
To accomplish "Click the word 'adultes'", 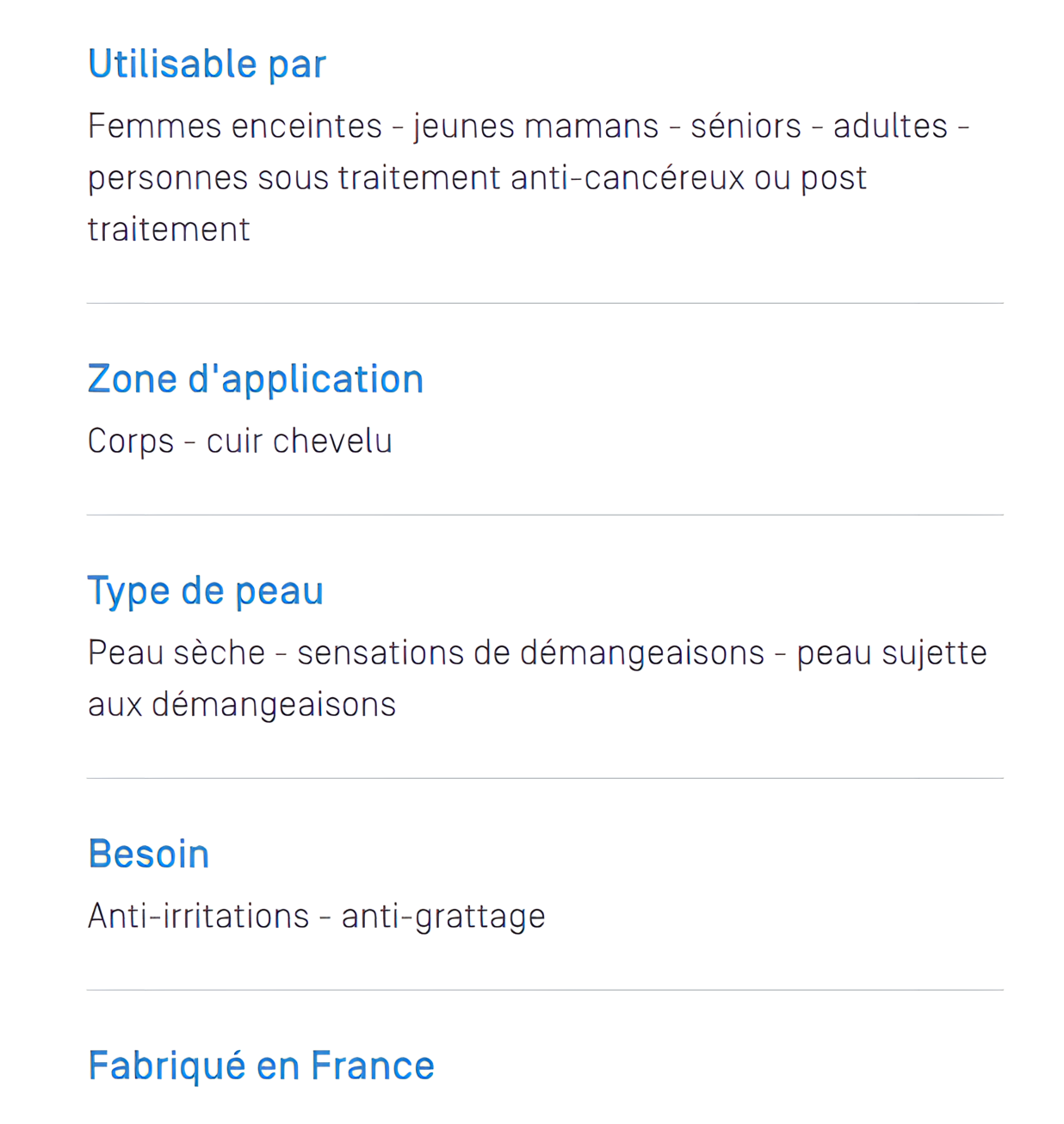I will click(x=891, y=127).
